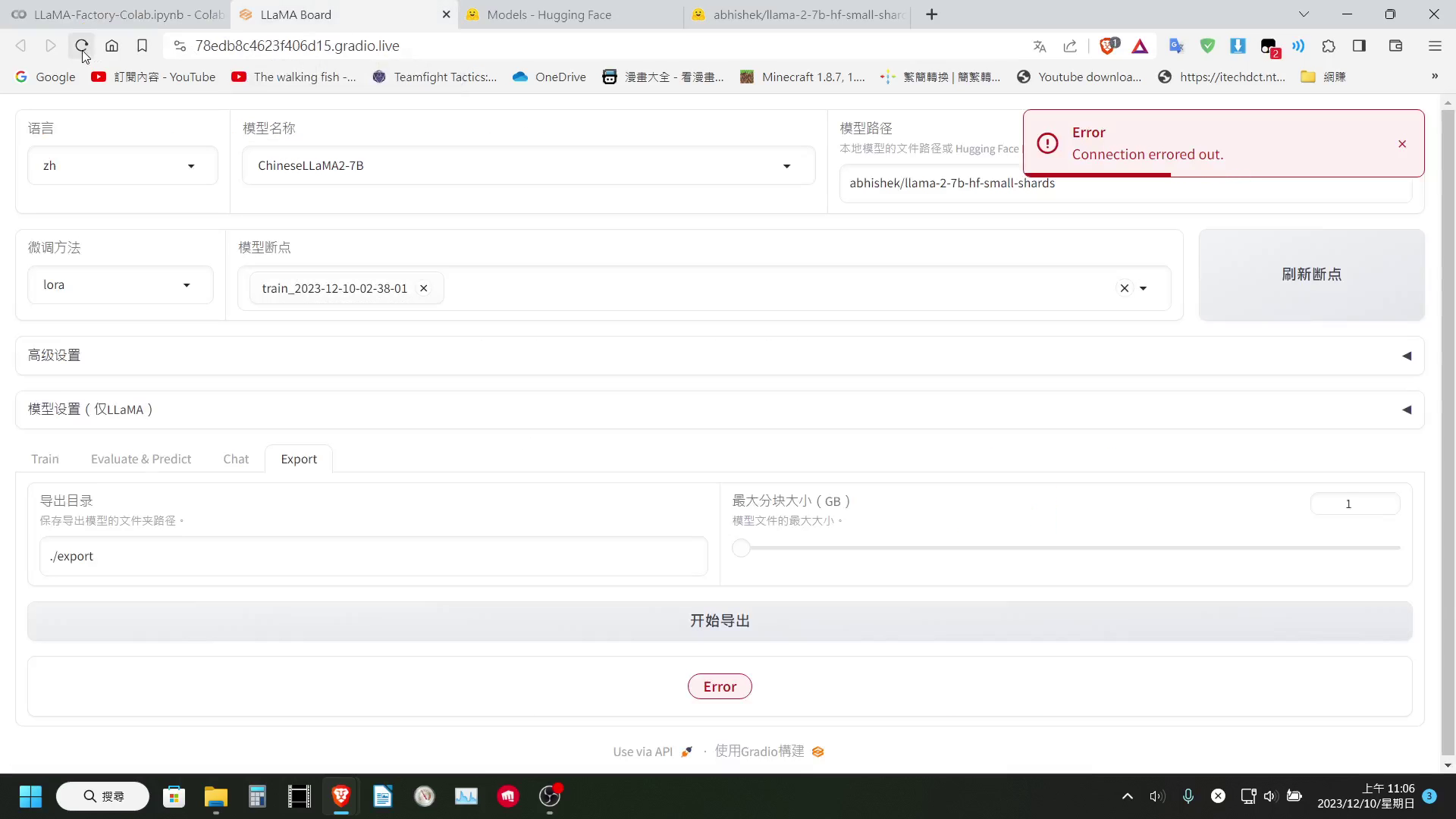This screenshot has width=1456, height=819.
Task: Open the translate page icon
Action: point(1040,46)
